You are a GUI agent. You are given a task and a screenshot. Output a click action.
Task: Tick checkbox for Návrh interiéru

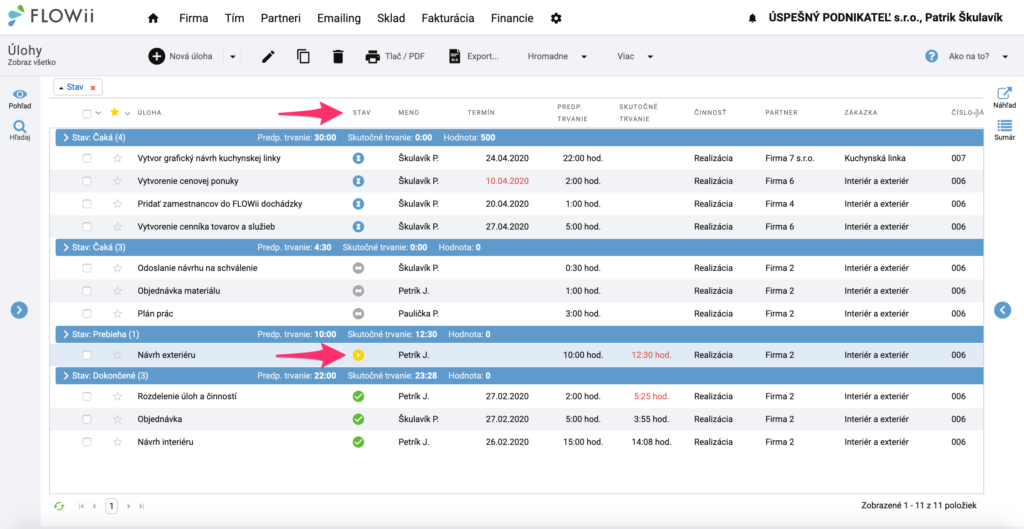[x=87, y=442]
